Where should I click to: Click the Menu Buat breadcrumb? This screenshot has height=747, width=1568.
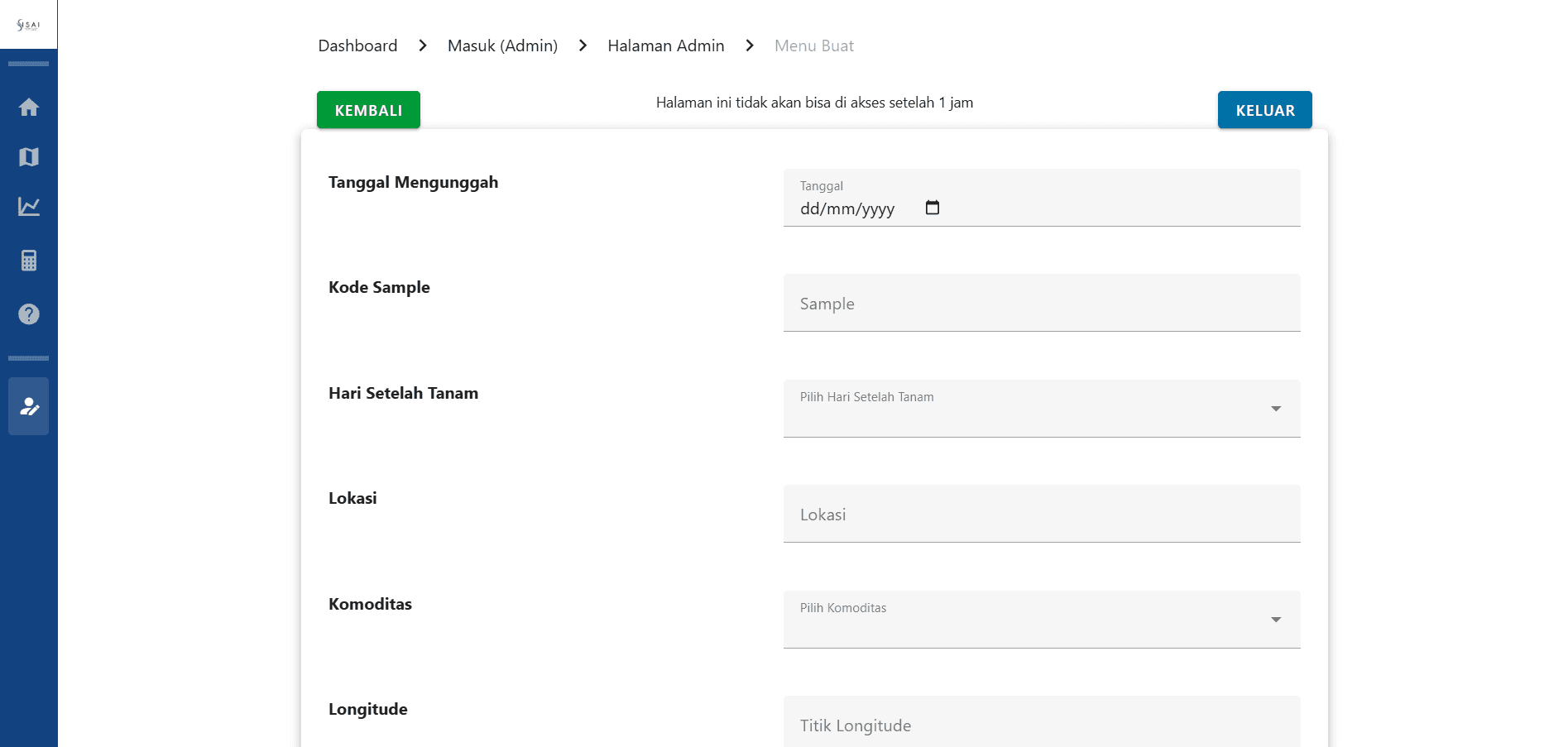(813, 45)
